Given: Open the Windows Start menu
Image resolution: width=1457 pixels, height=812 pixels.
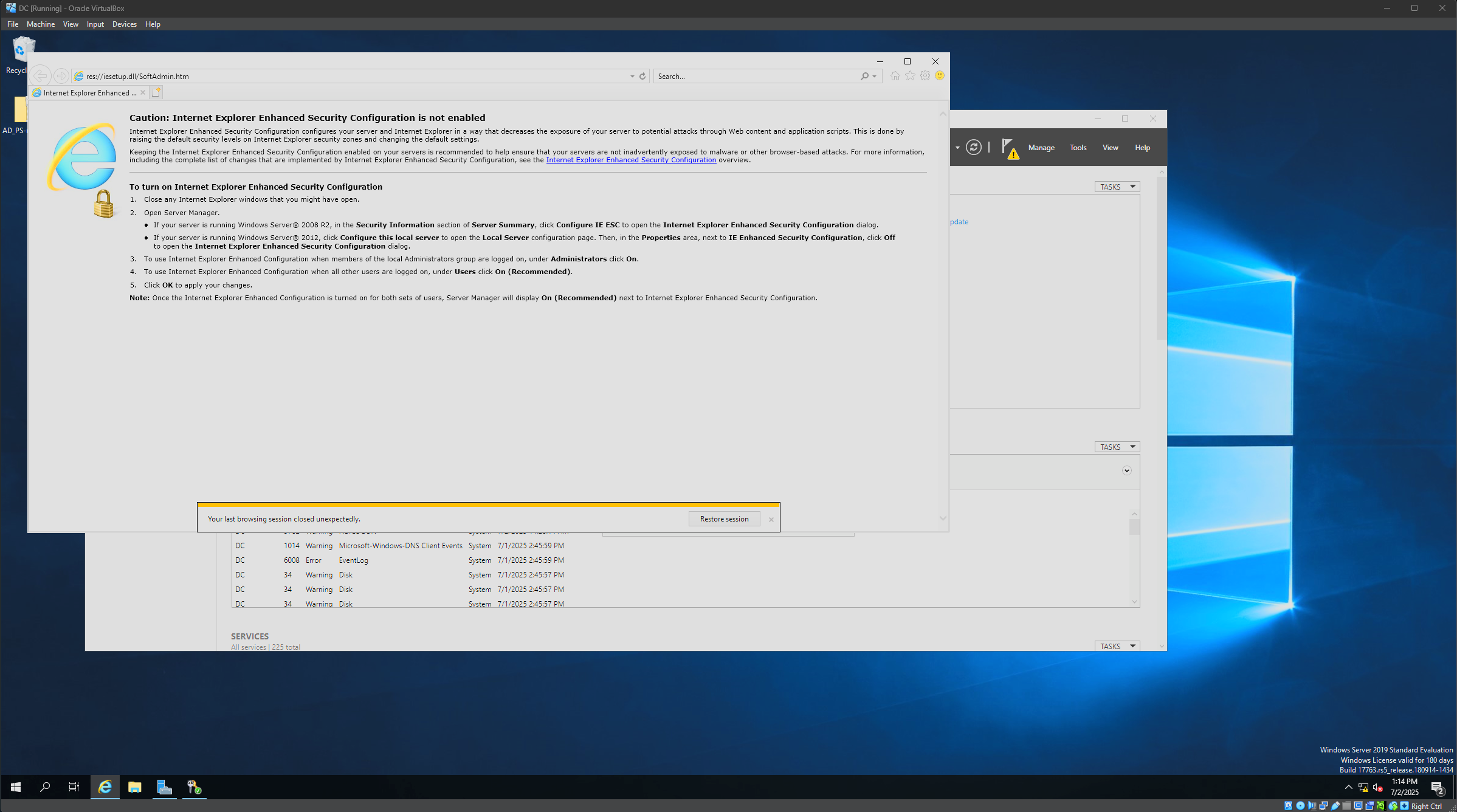Looking at the screenshot, I should click(16, 787).
